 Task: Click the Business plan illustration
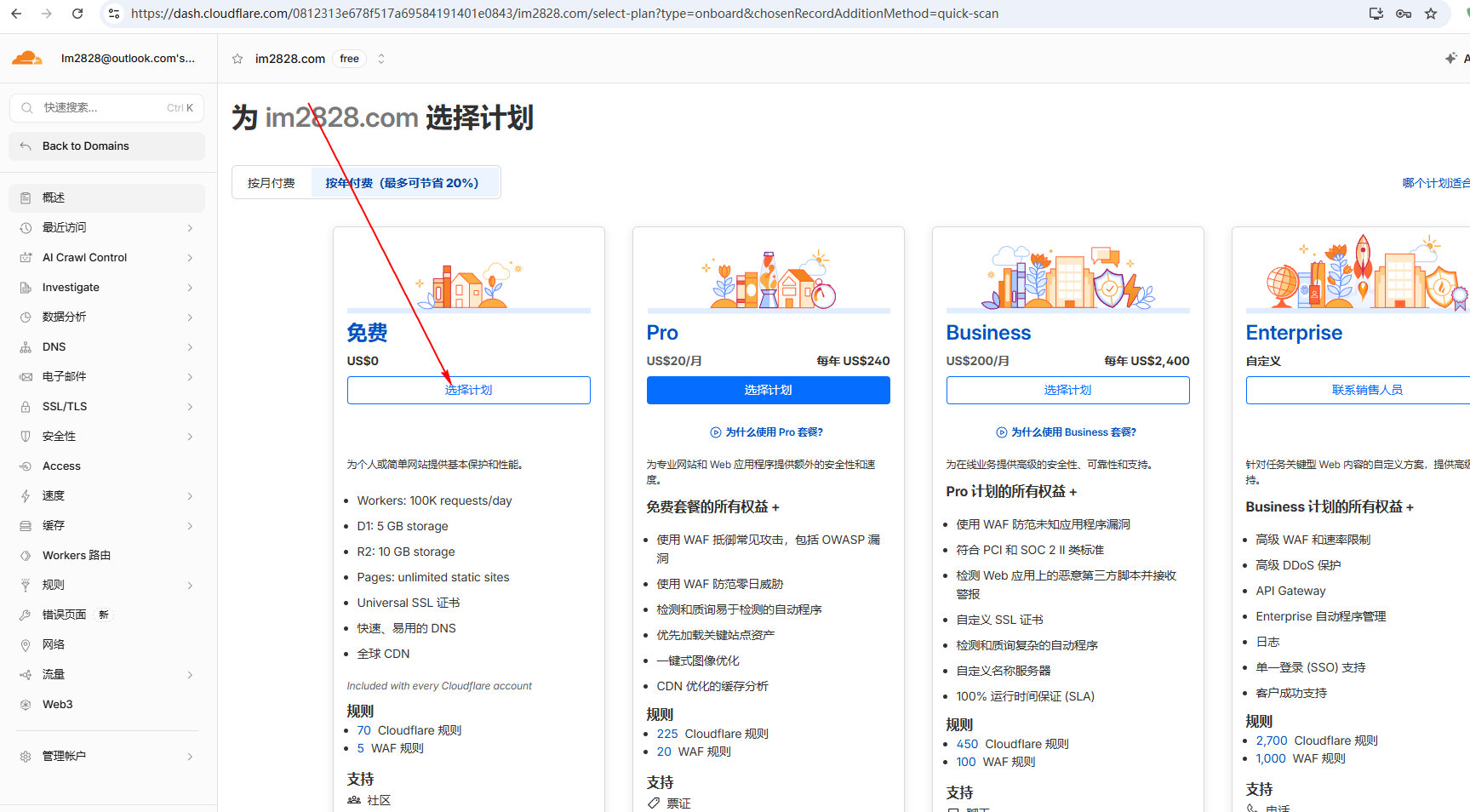(1067, 277)
